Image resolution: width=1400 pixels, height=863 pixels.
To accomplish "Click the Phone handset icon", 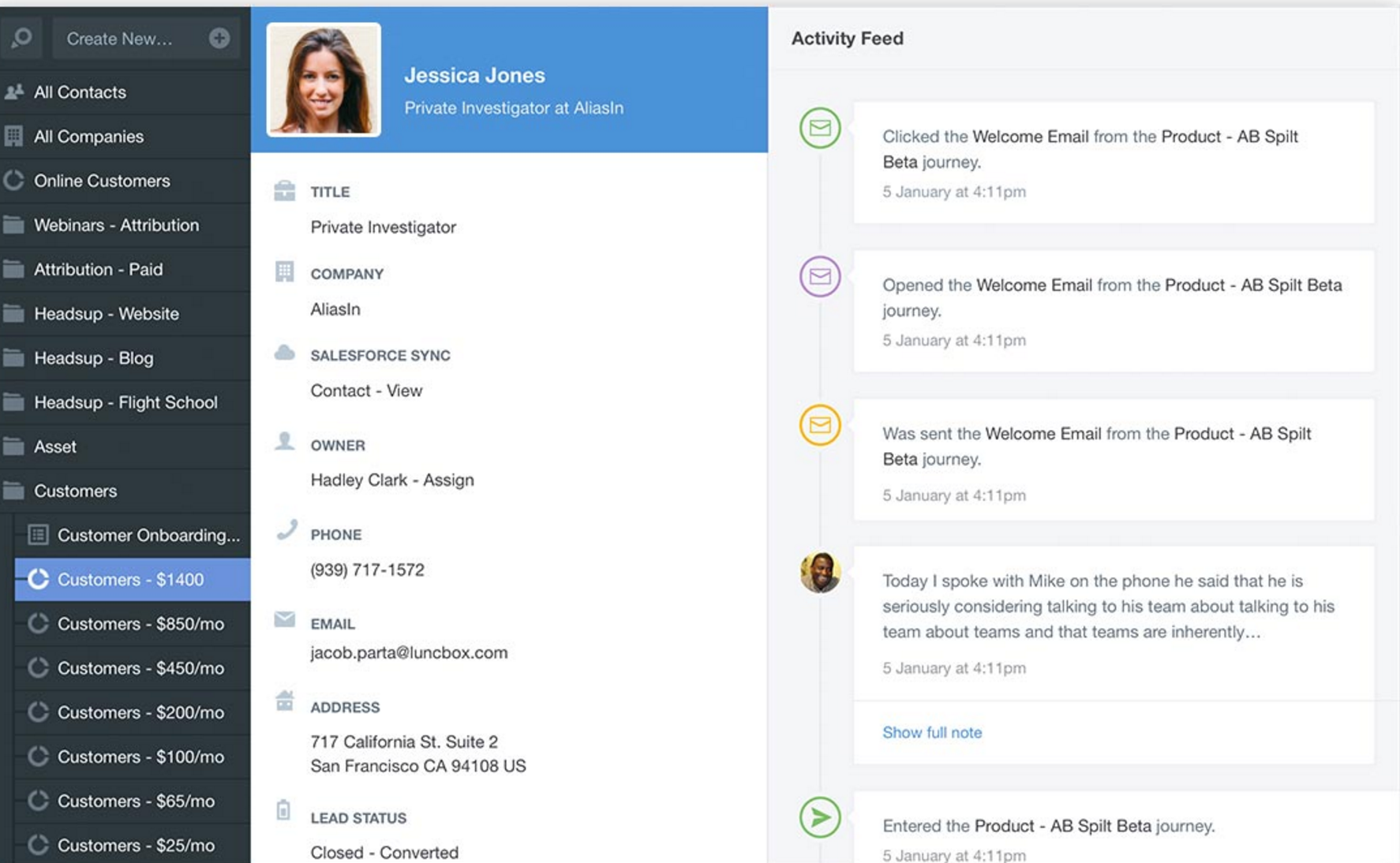I will click(286, 529).
